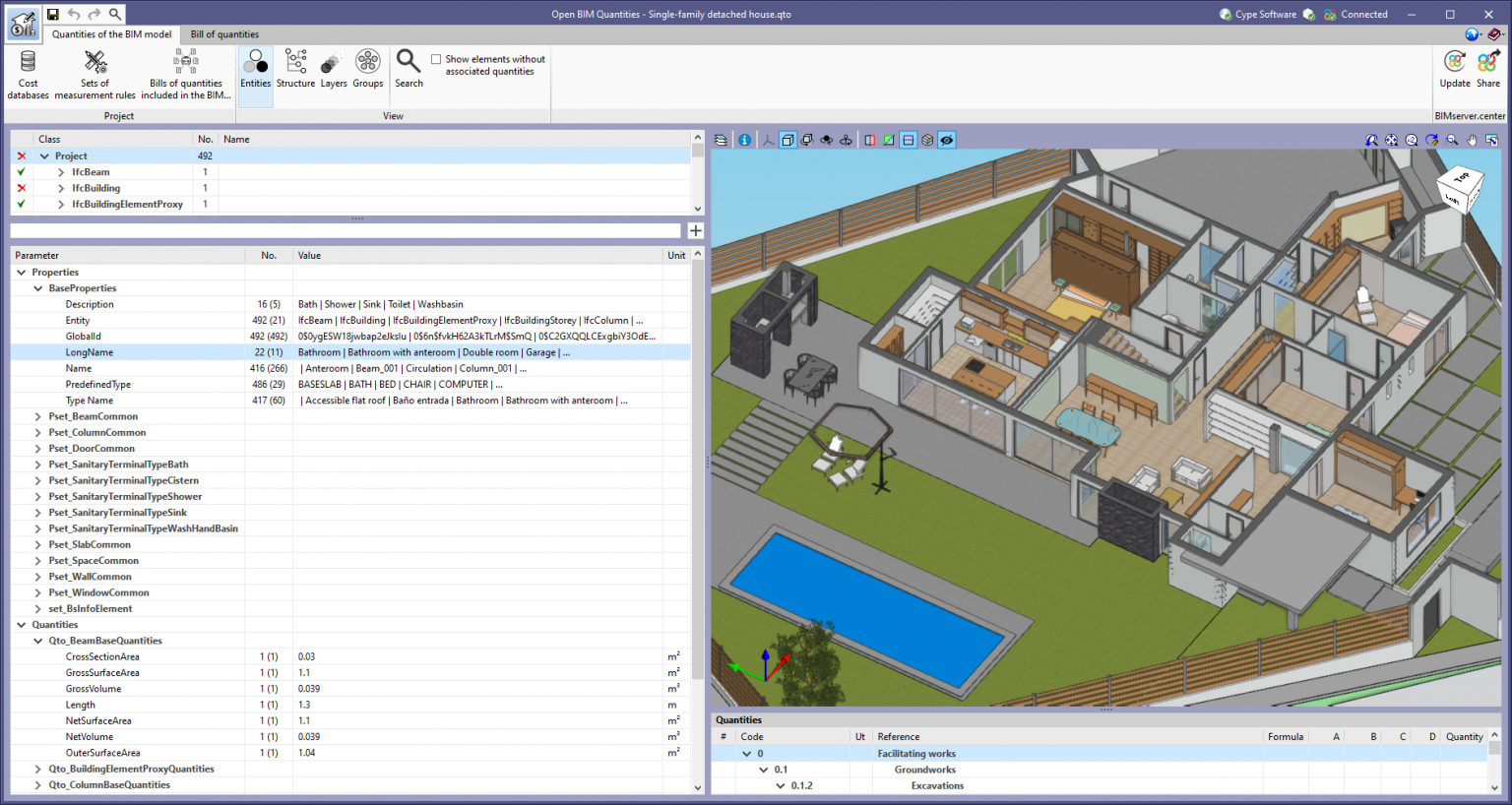Image resolution: width=1512 pixels, height=805 pixels.
Task: Toggle the red cross status for Project row
Action: 22,155
